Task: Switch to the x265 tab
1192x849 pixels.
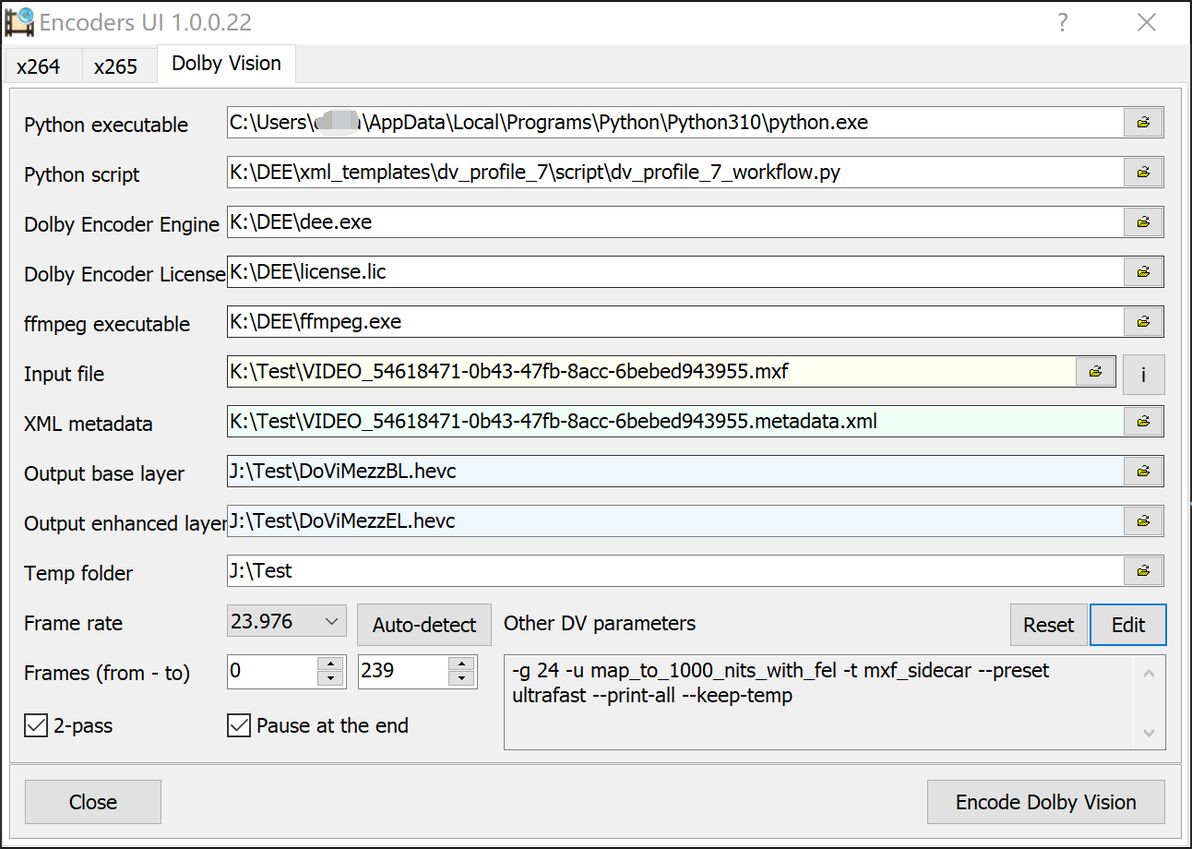Action: [x=116, y=66]
